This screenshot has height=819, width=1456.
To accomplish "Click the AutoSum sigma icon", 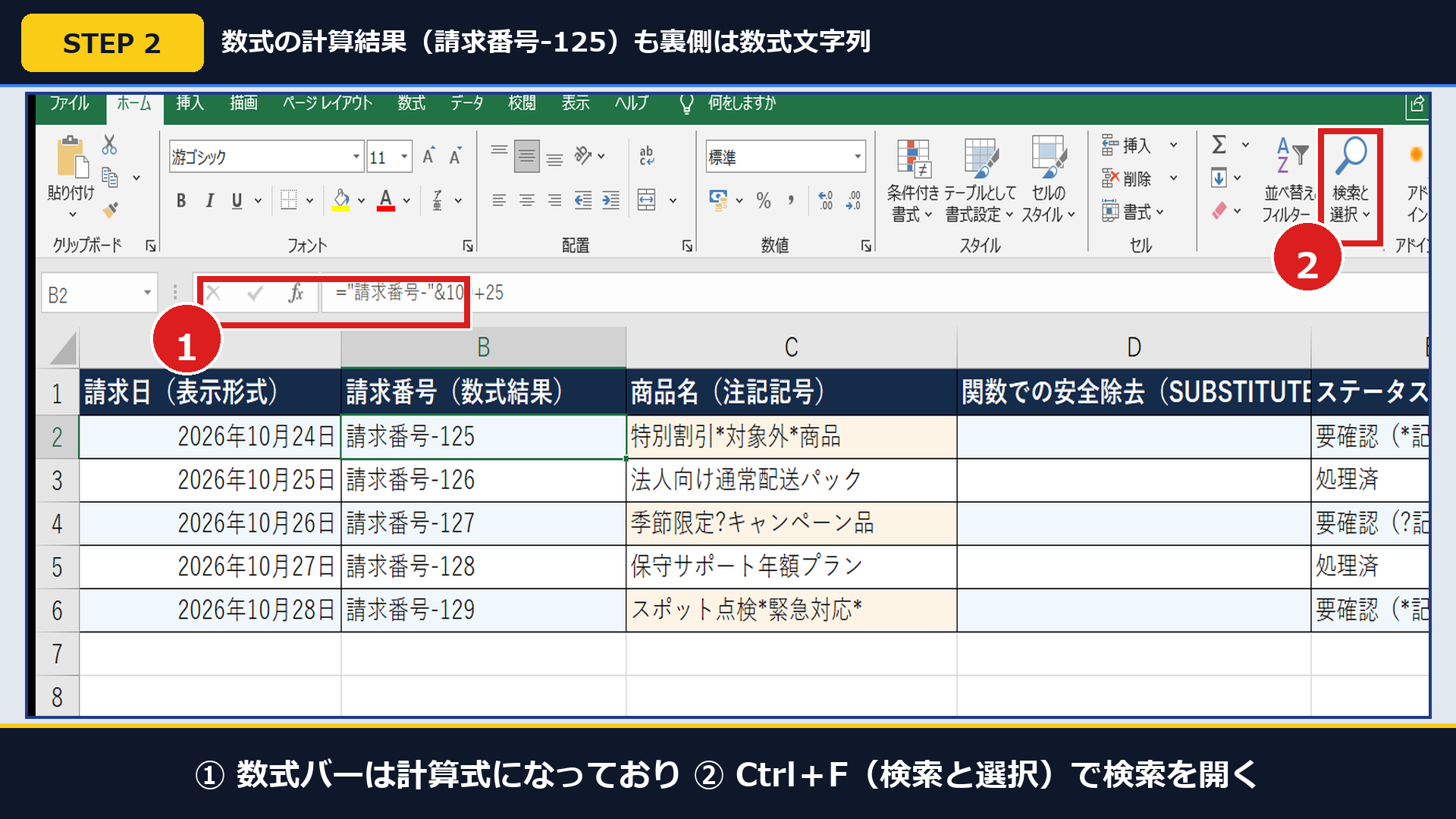I will pyautogui.click(x=1219, y=144).
